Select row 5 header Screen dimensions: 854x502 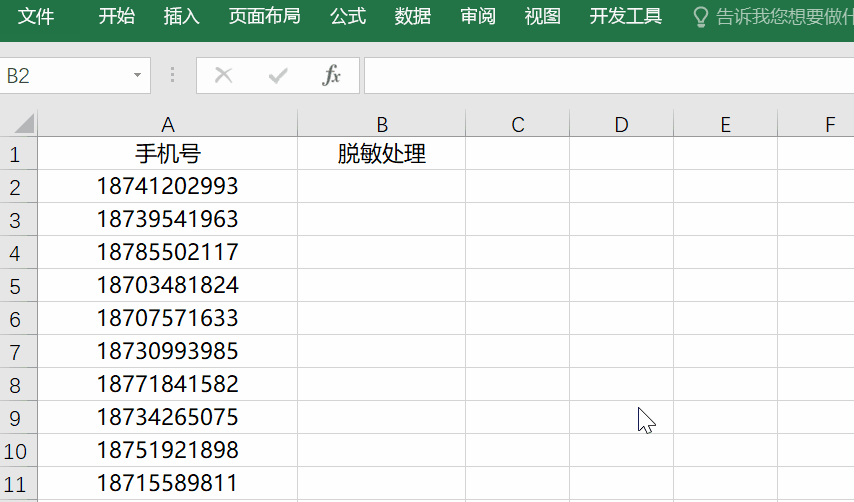coord(17,286)
